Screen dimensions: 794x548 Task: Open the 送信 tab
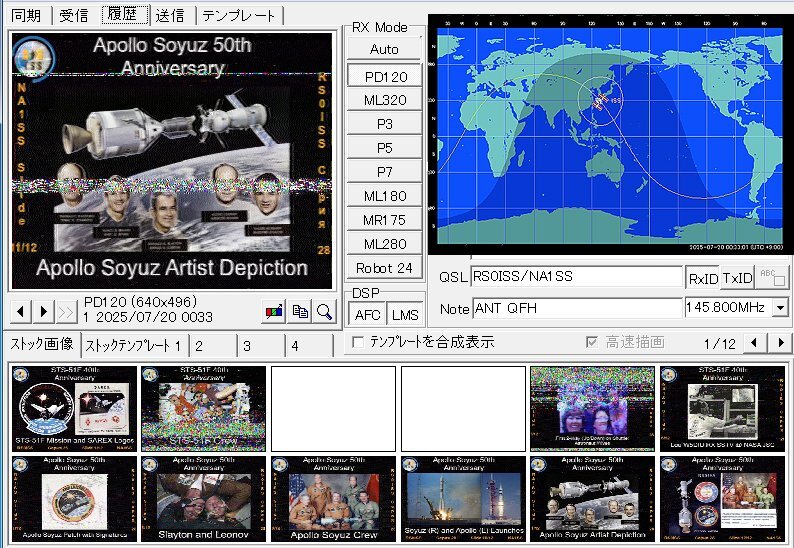170,15
